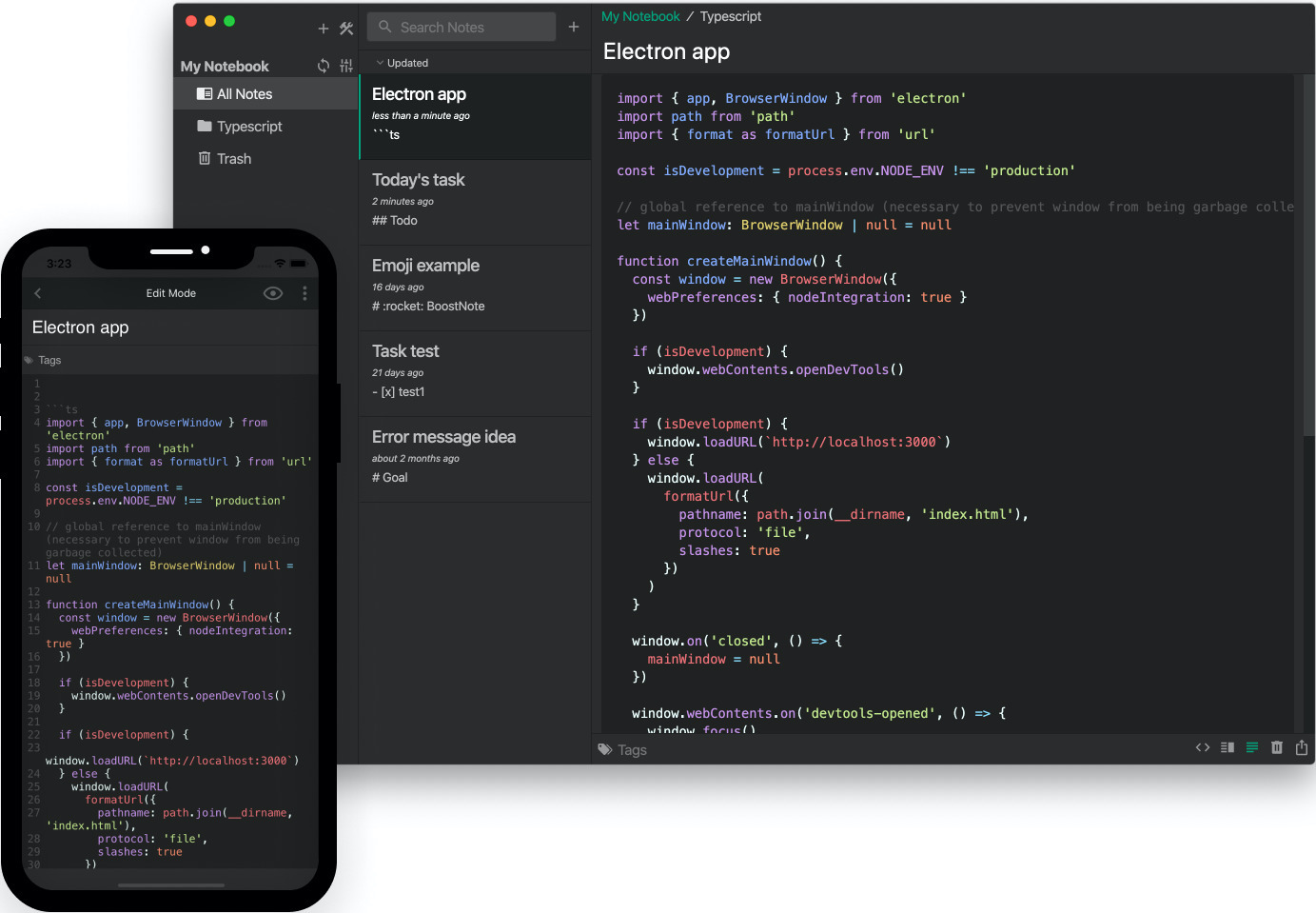Add tags in desktop editor footer

(x=632, y=750)
